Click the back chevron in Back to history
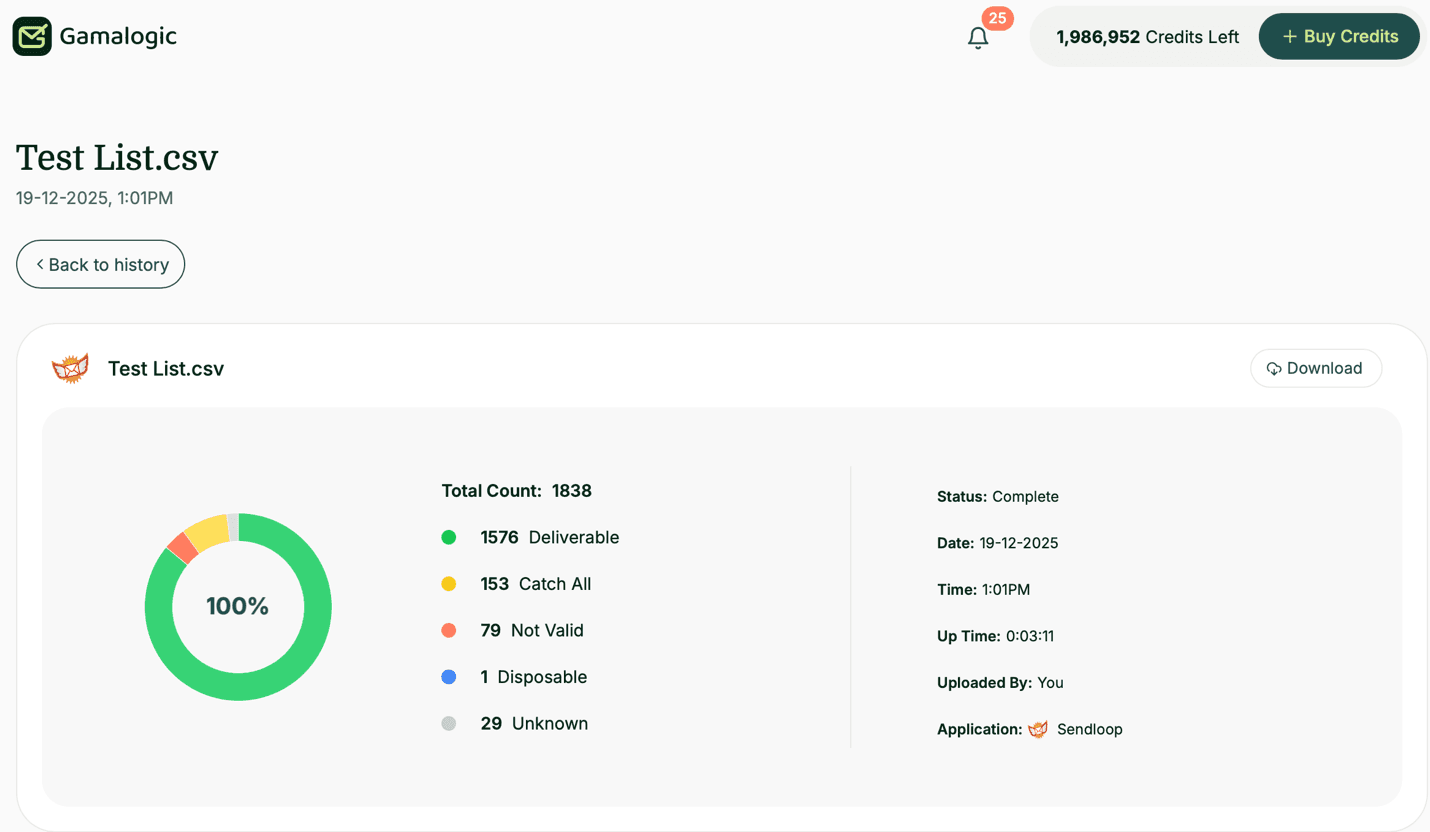 click(39, 264)
